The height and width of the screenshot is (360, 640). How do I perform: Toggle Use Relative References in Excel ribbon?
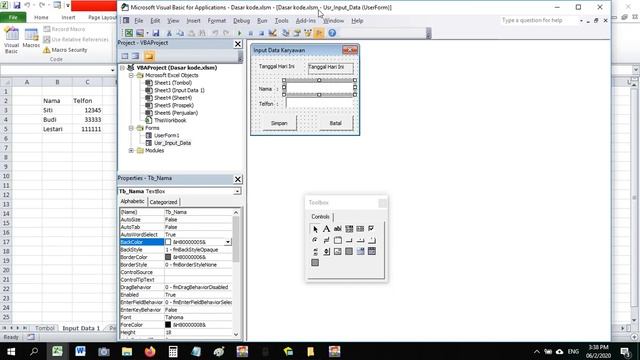(76, 40)
